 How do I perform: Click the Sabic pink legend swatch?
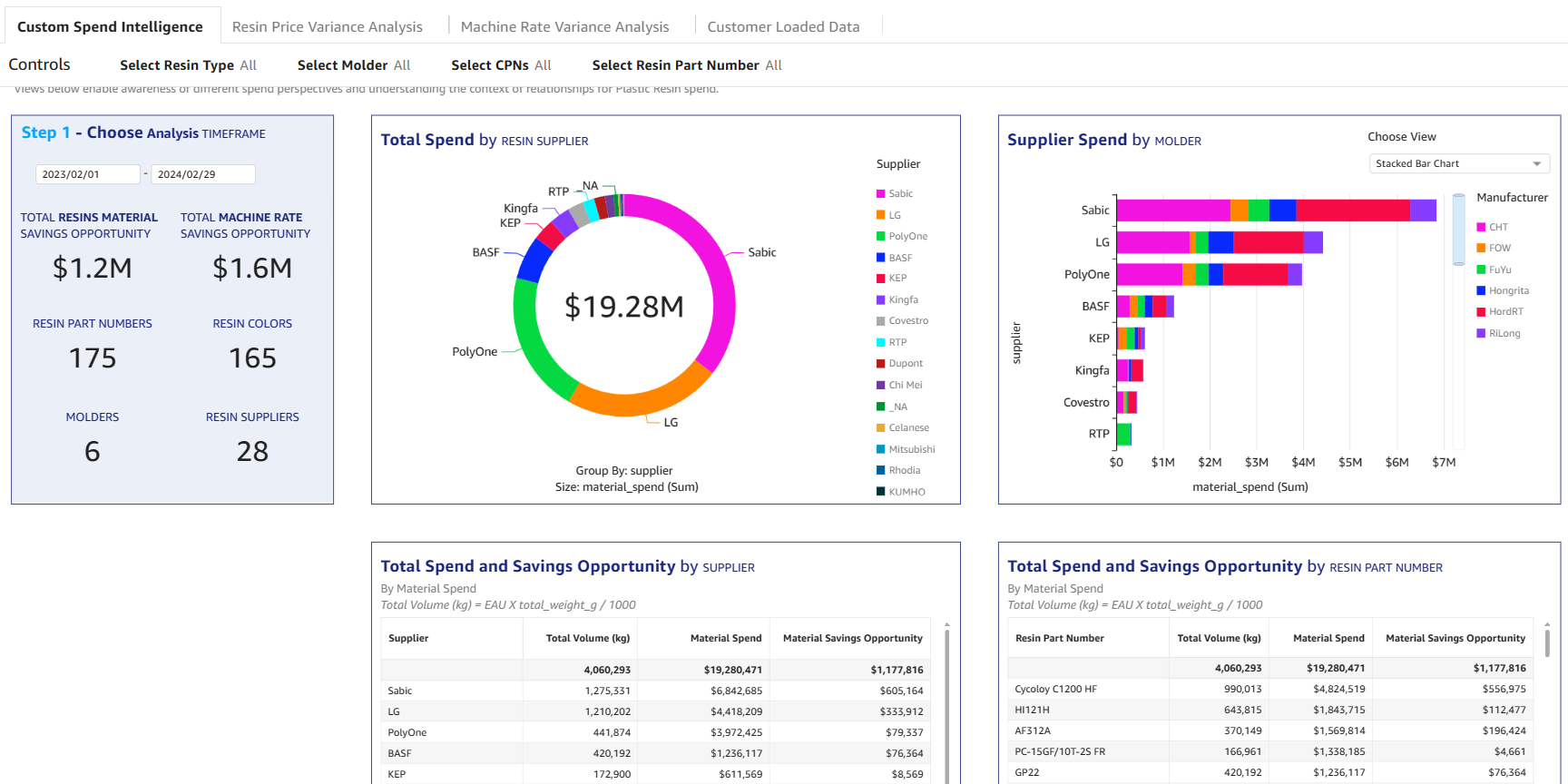point(880,194)
